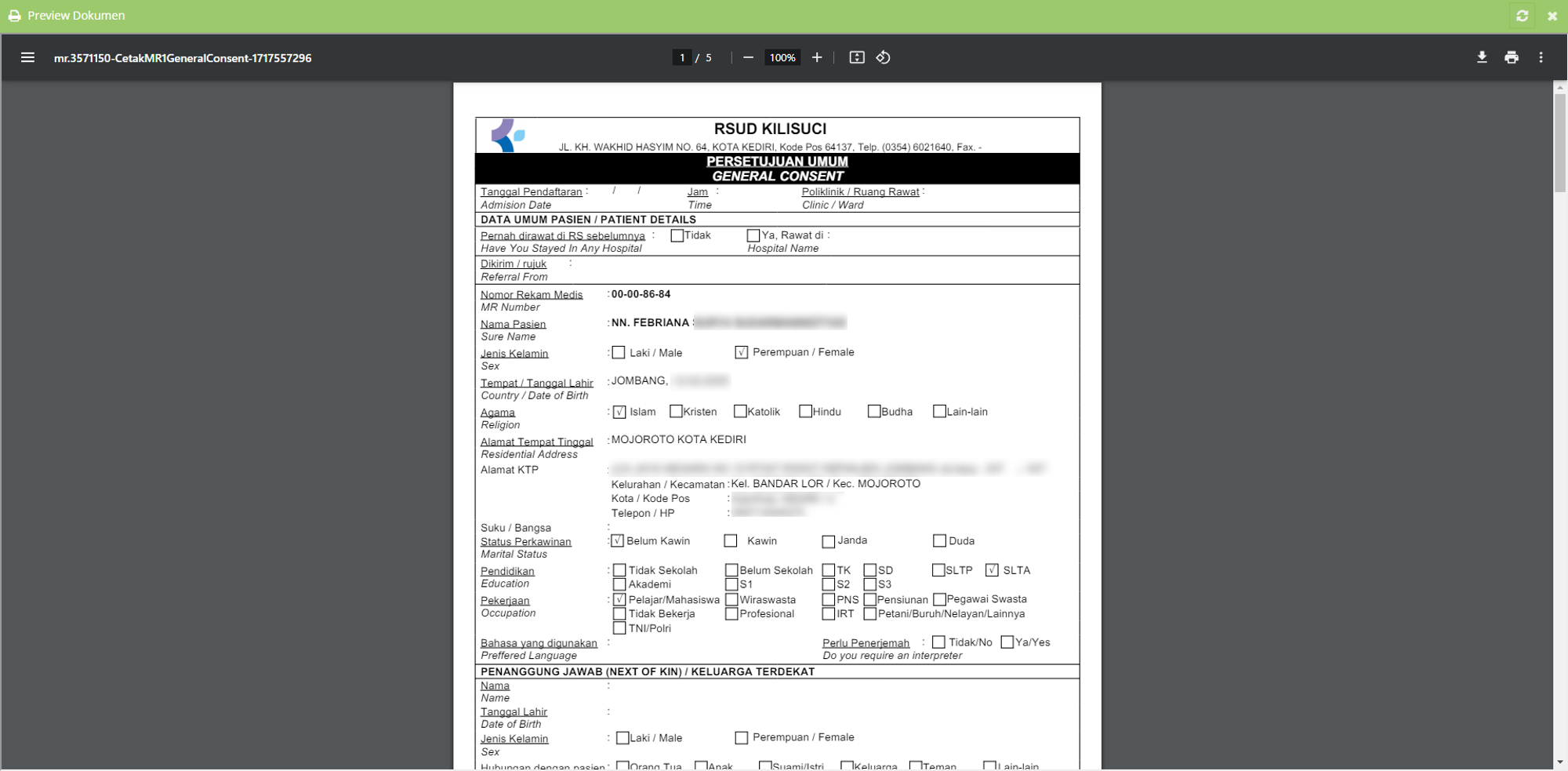
Task: Toggle the Islam religion checkbox
Action: [619, 412]
